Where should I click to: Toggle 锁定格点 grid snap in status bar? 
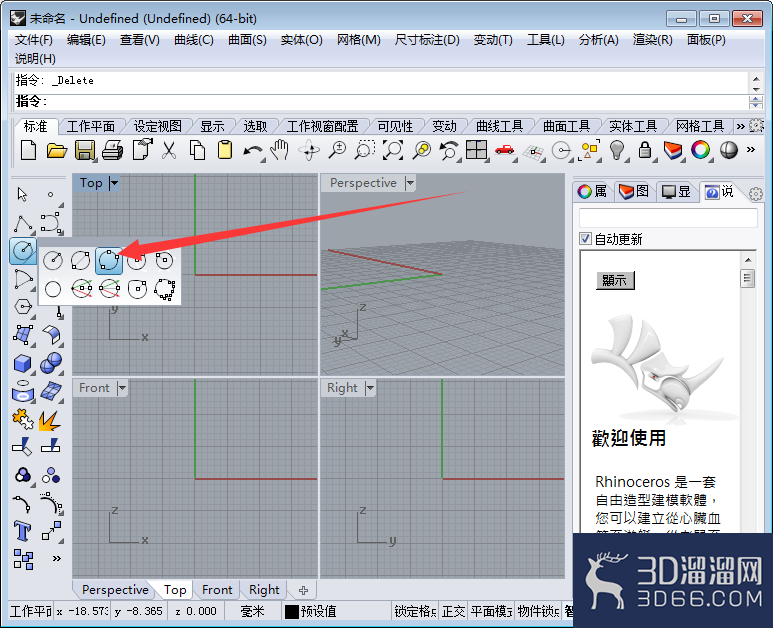(x=415, y=612)
